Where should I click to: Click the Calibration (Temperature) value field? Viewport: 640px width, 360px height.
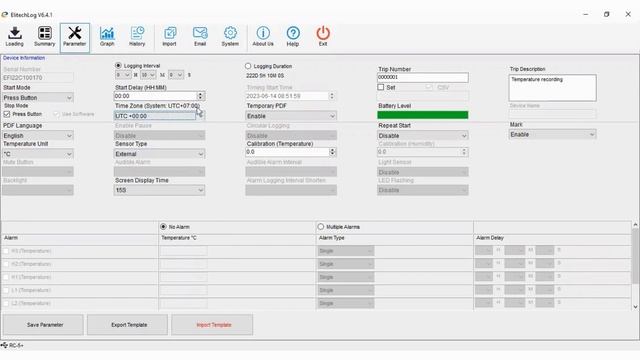tap(287, 152)
